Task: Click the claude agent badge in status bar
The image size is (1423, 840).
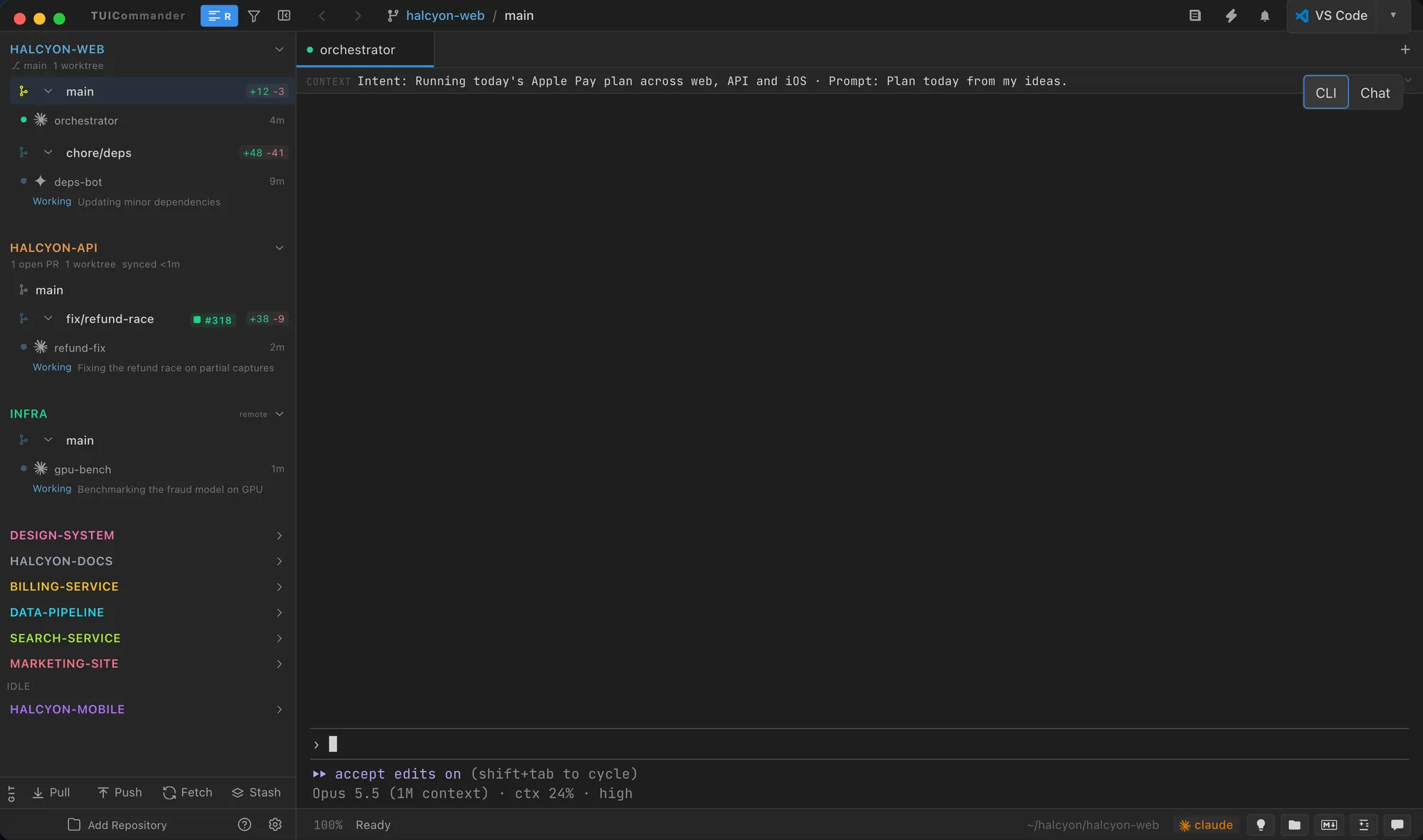Action: [x=1206, y=825]
